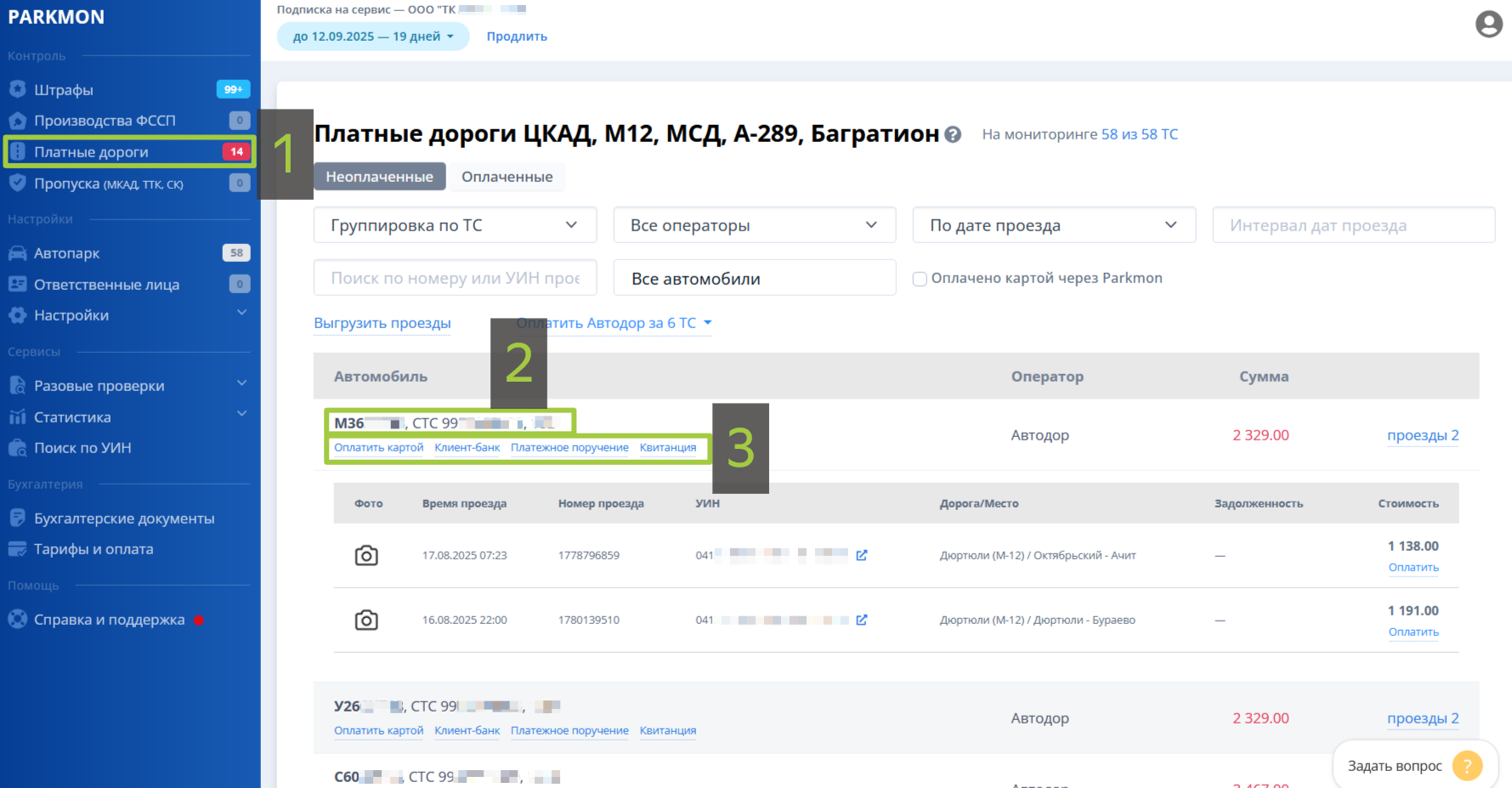Click Ответственные лица sidebar icon
The height and width of the screenshot is (788, 1512).
tap(17, 284)
